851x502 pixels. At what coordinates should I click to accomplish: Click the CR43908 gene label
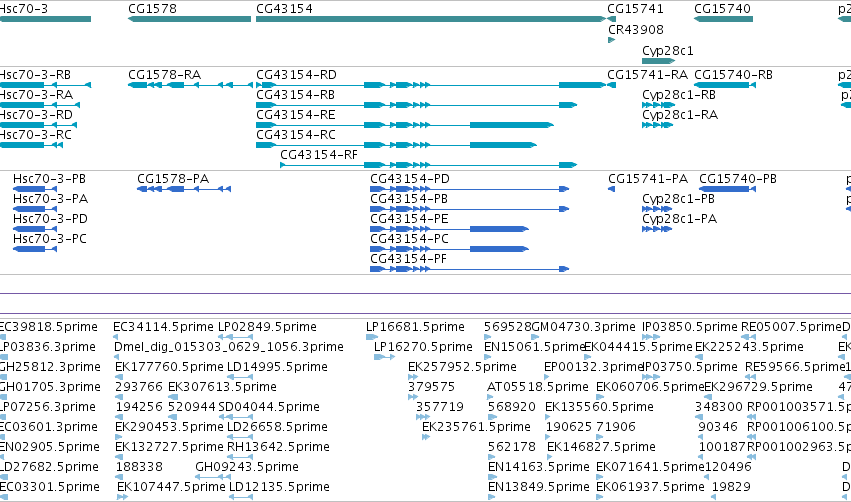click(x=636, y=30)
